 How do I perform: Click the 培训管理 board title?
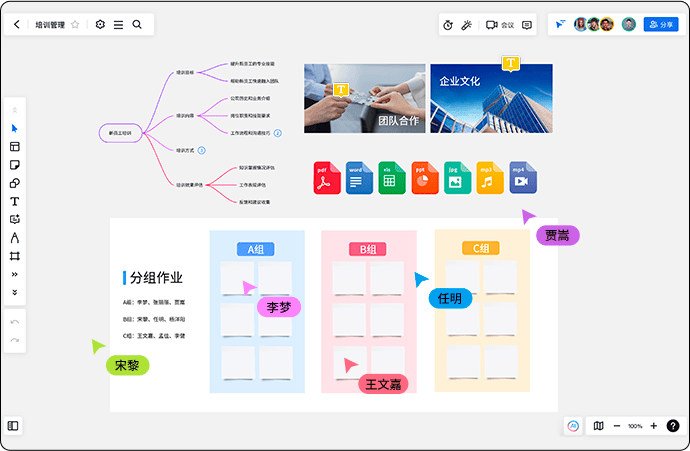coord(50,25)
